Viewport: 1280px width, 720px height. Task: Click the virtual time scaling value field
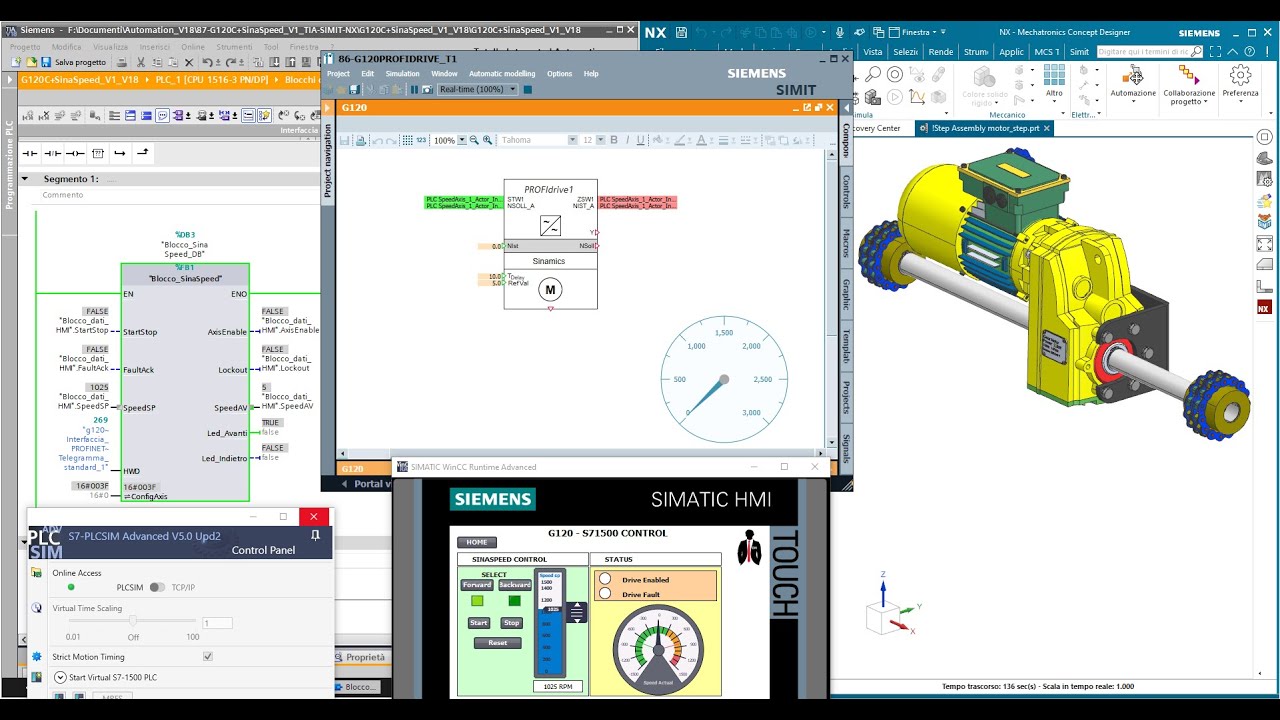(x=217, y=623)
